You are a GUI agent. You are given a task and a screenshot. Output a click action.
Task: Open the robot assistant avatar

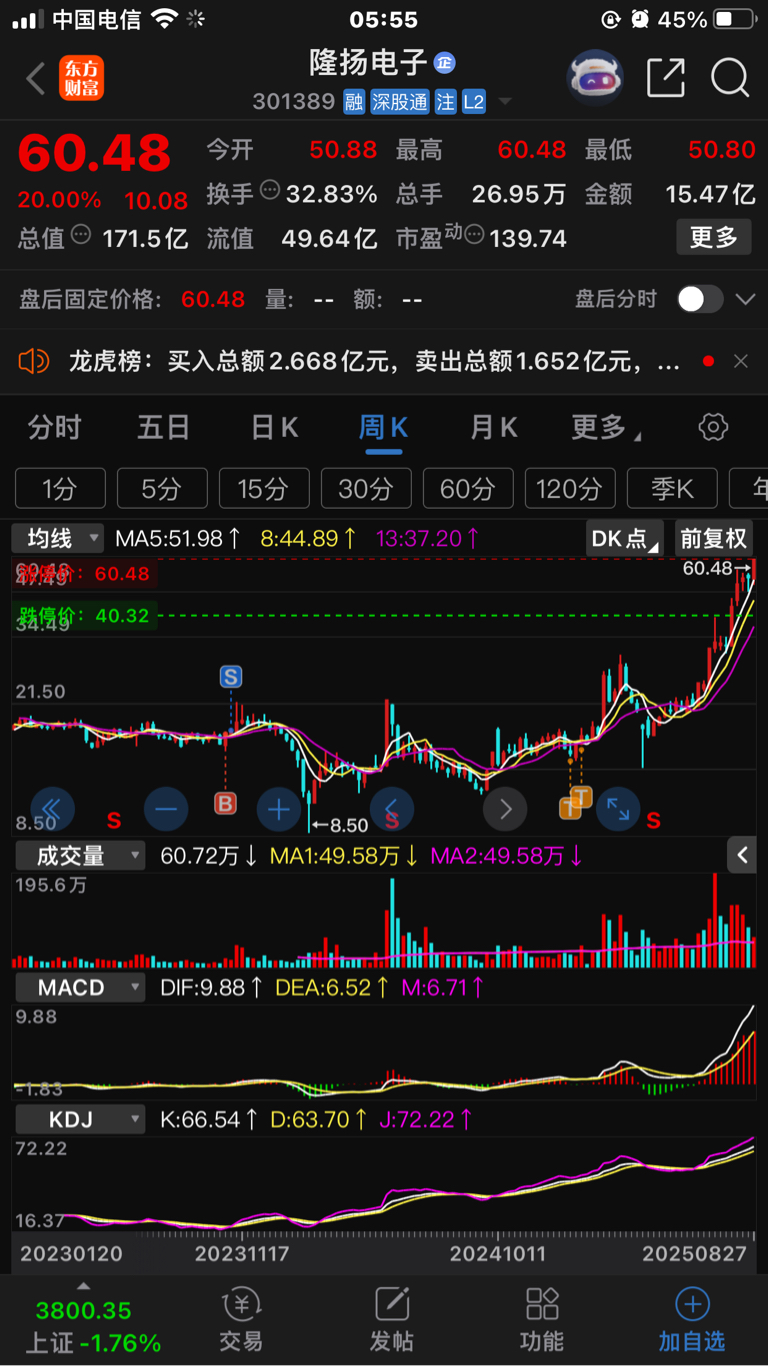pos(595,77)
